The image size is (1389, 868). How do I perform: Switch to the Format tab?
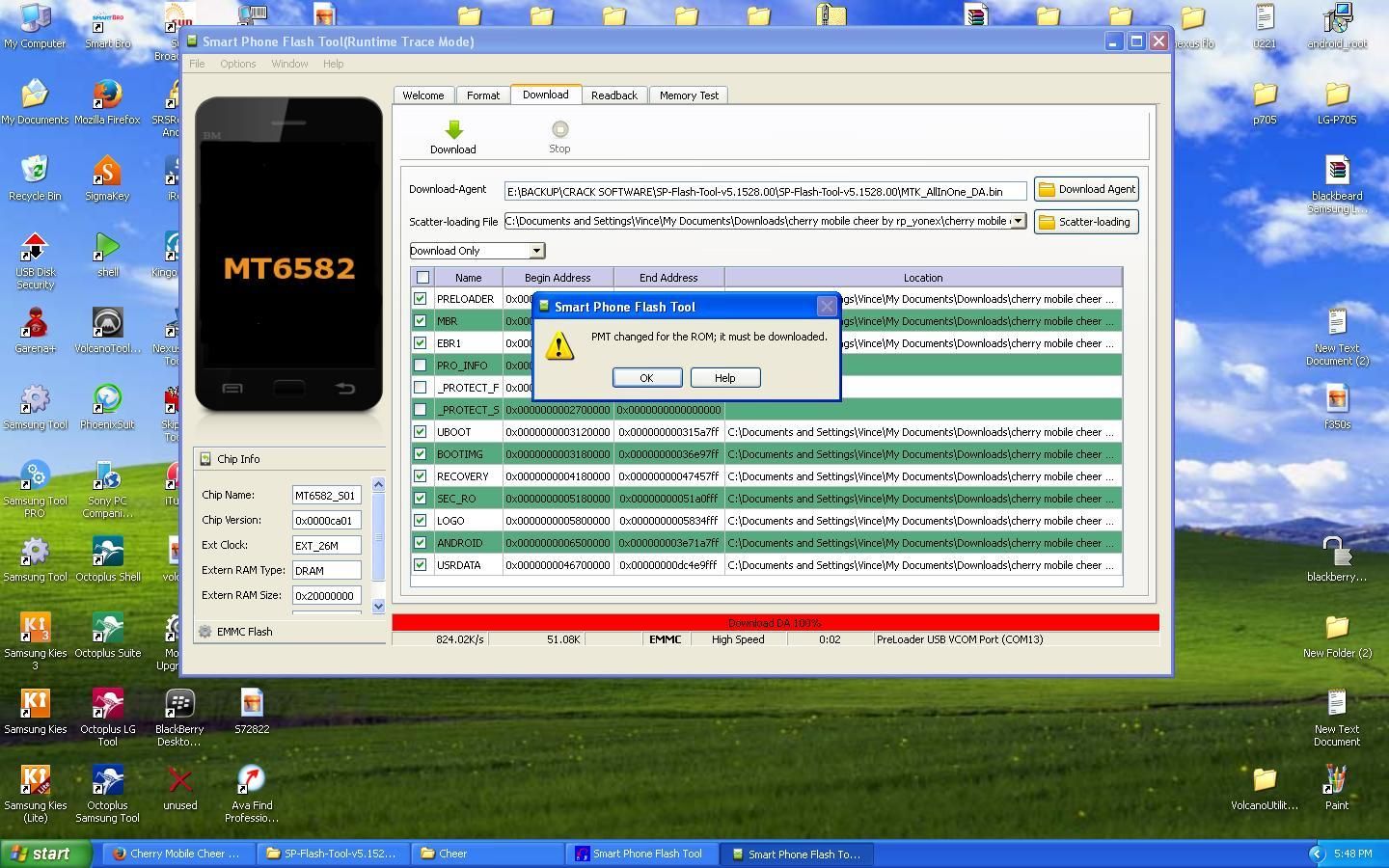point(483,95)
